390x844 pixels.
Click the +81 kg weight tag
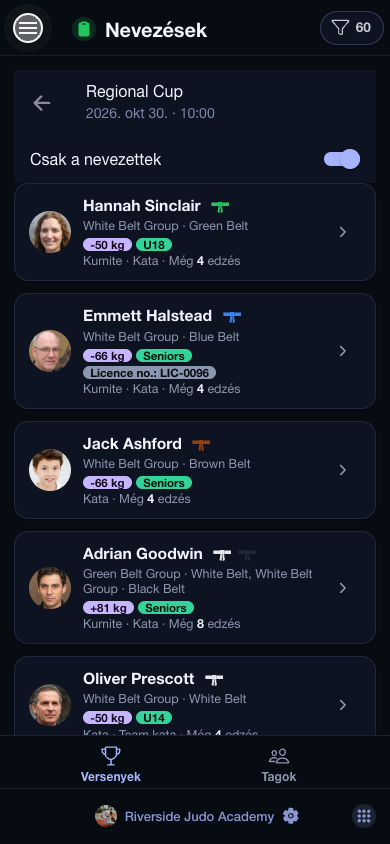[108, 608]
